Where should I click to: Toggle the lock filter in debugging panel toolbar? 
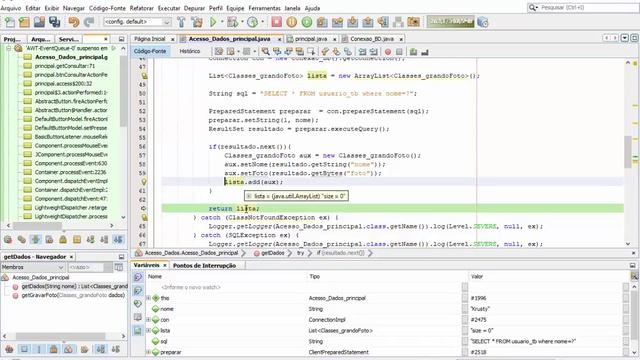[63, 240]
